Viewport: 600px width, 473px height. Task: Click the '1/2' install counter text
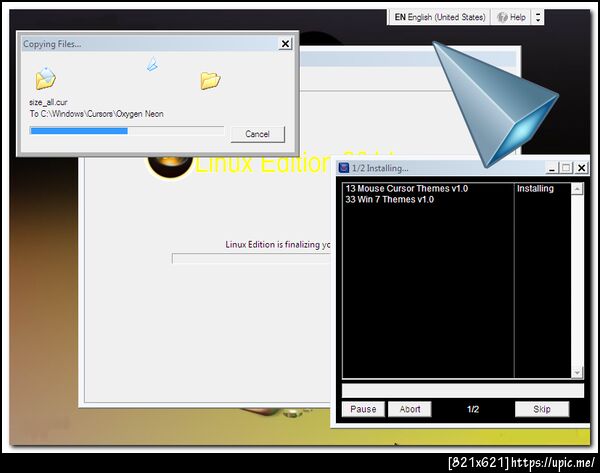click(473, 409)
